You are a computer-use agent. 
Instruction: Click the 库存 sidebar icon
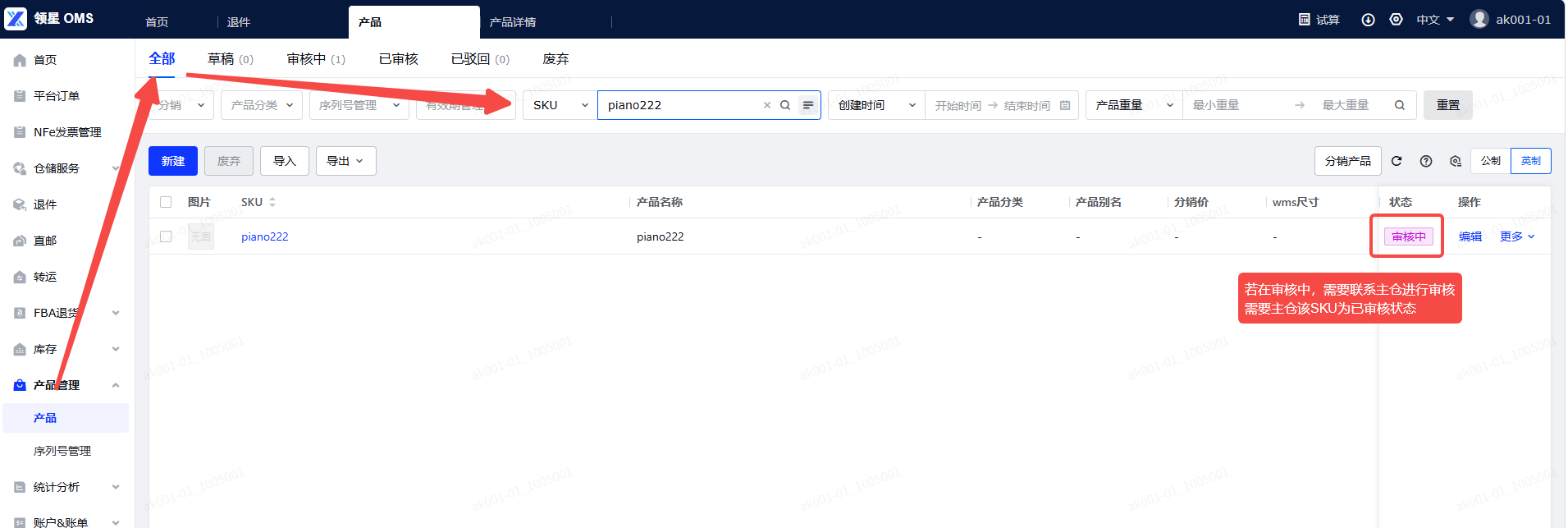[x=20, y=349]
